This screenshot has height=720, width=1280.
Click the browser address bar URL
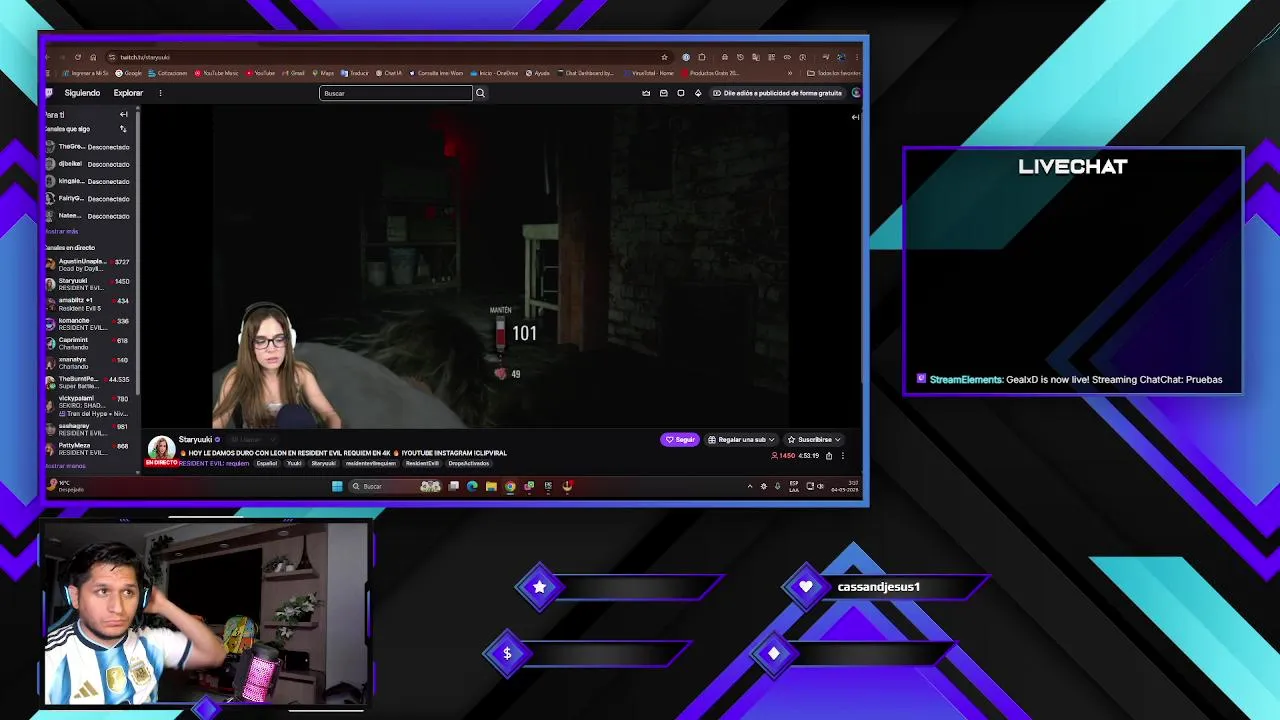tap(145, 57)
